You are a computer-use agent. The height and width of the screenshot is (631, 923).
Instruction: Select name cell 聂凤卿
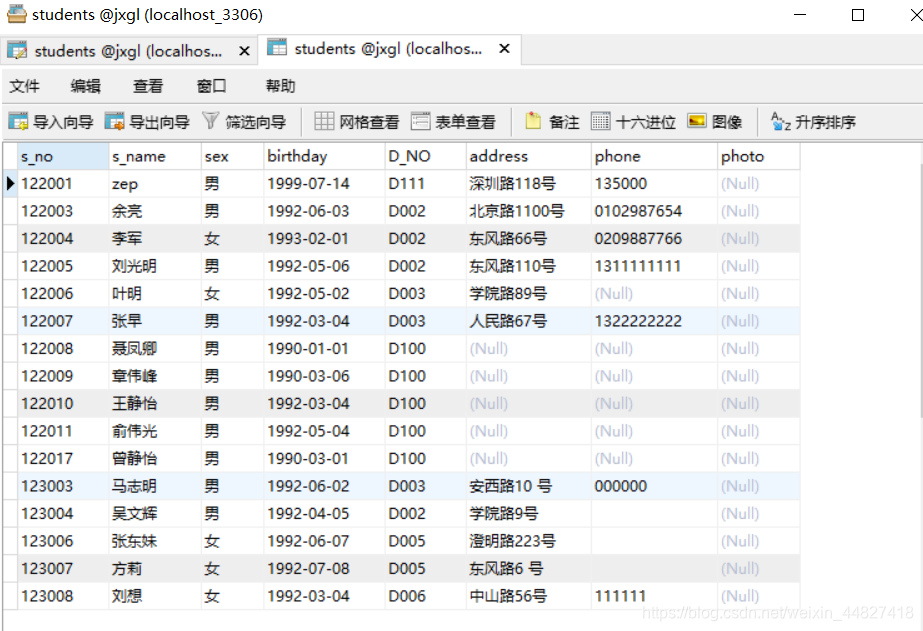(x=155, y=348)
